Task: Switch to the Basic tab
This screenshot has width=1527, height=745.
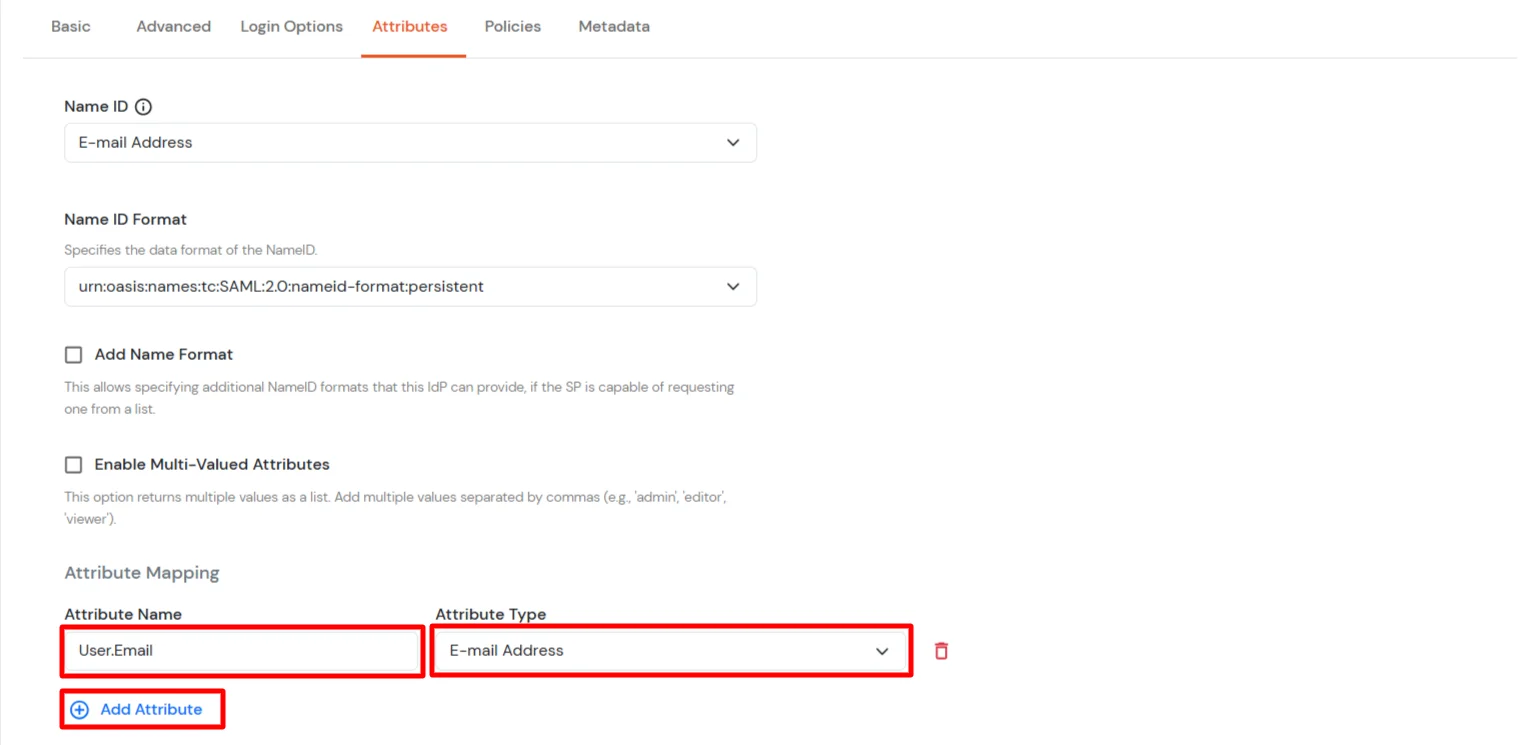Action: (x=70, y=27)
